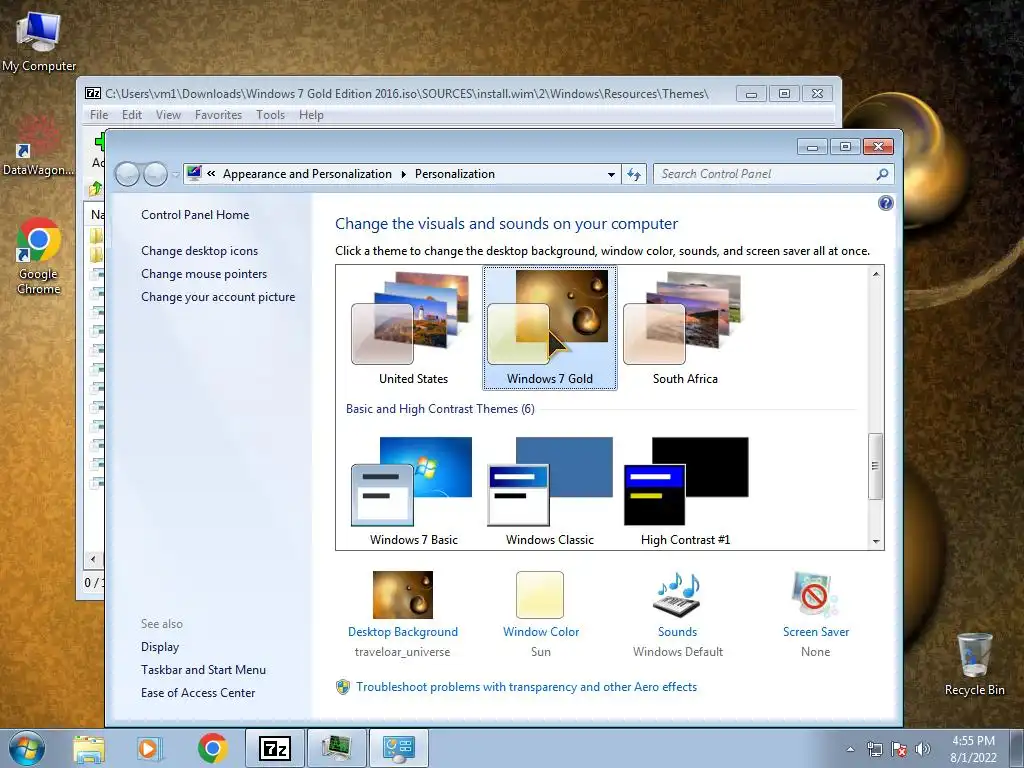Launch Windows Media Player from the taskbar
The height and width of the screenshot is (768, 1024).
[149, 748]
